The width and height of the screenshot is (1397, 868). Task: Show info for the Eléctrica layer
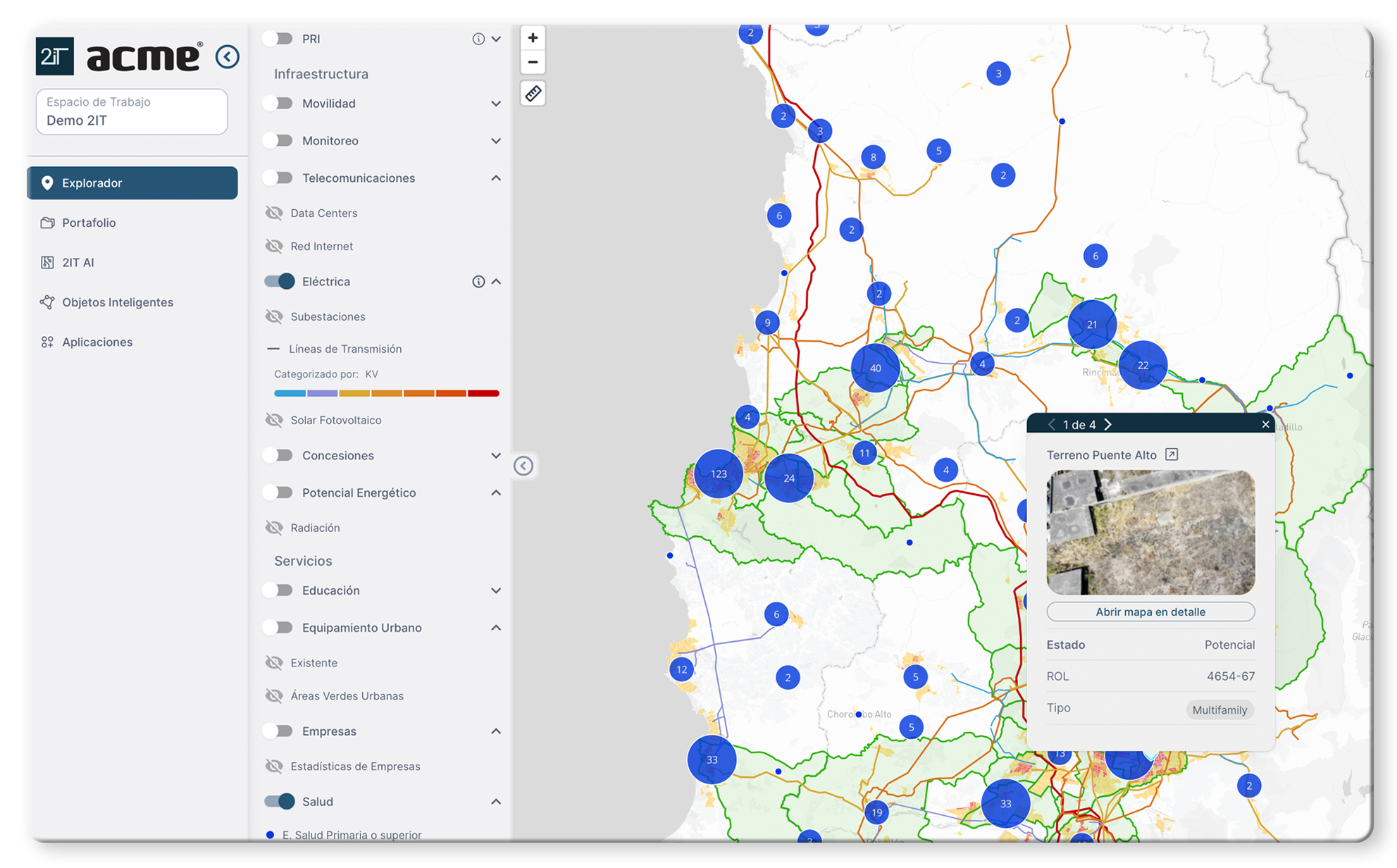(x=478, y=282)
